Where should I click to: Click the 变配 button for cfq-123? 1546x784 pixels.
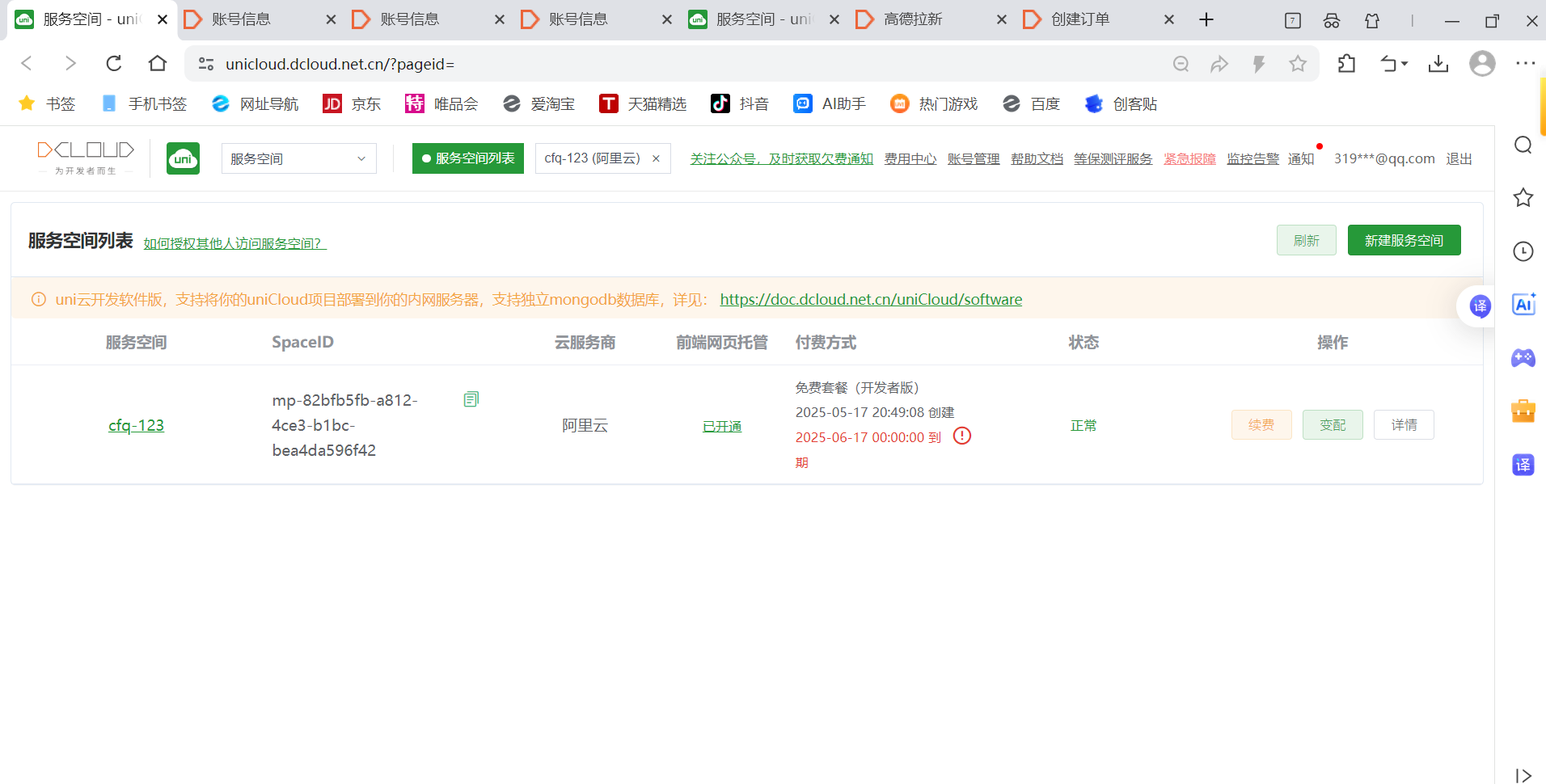point(1333,424)
